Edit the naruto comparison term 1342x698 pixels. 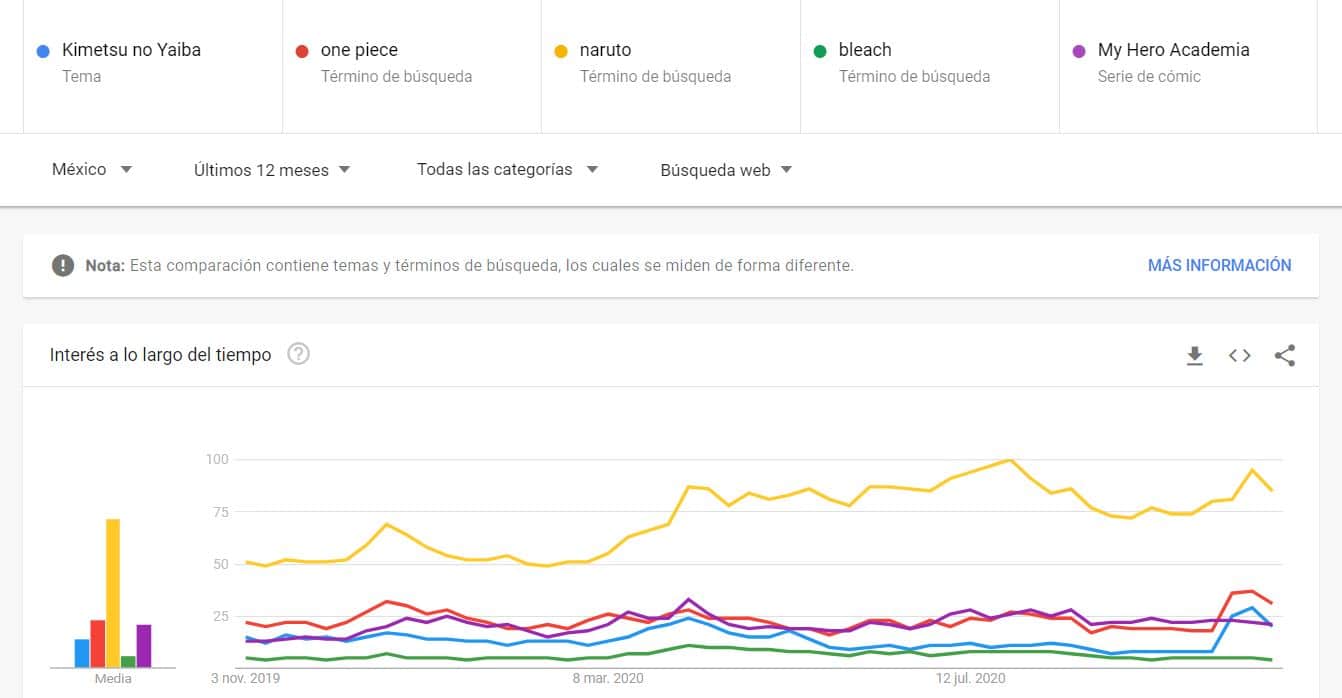[605, 50]
